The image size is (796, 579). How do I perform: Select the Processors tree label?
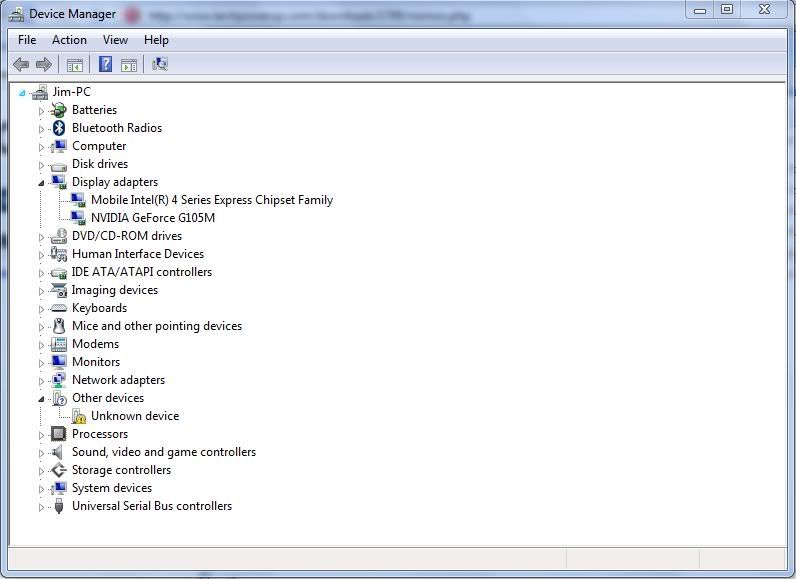[x=100, y=434]
